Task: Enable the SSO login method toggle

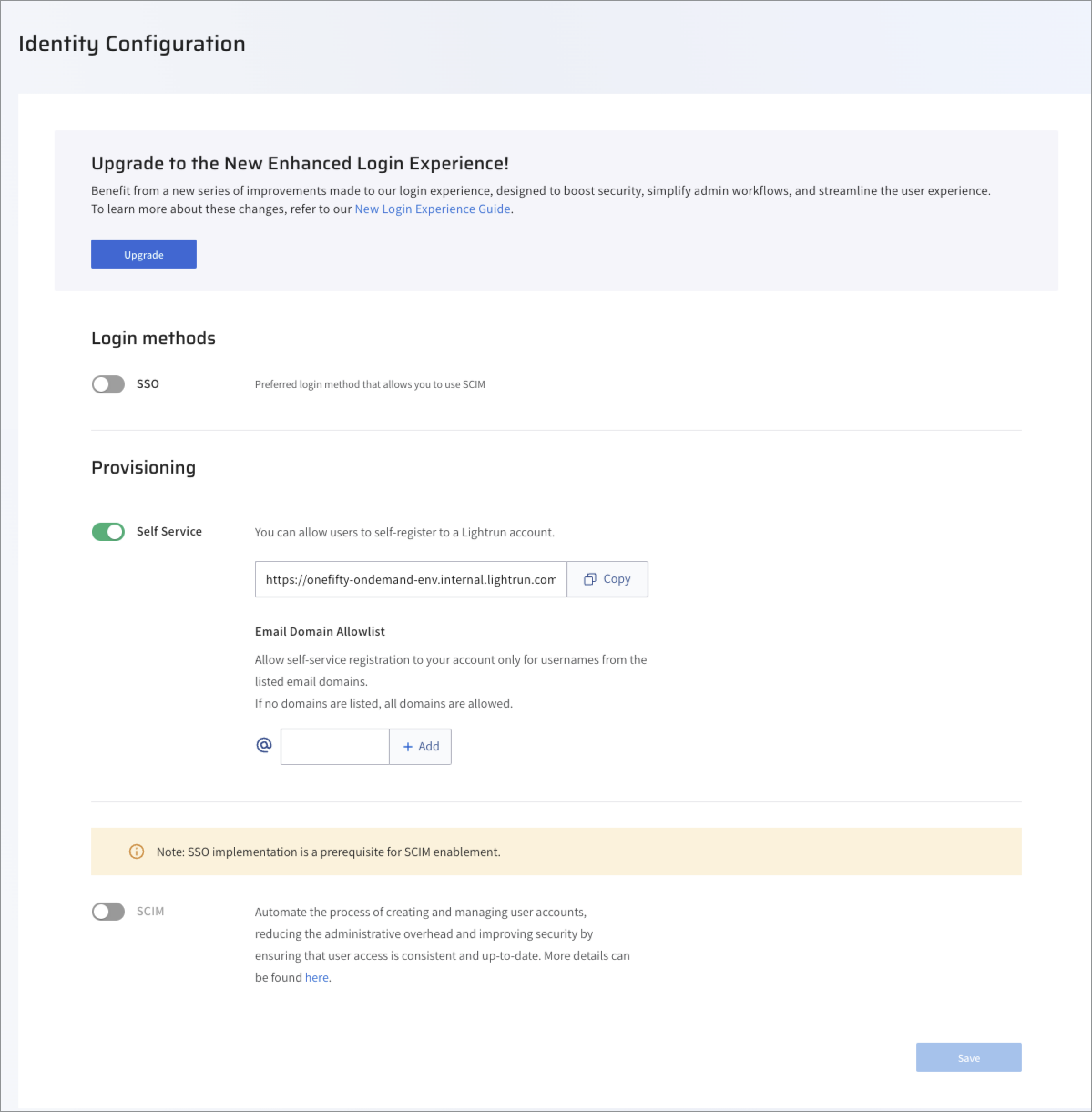Action: [x=108, y=384]
